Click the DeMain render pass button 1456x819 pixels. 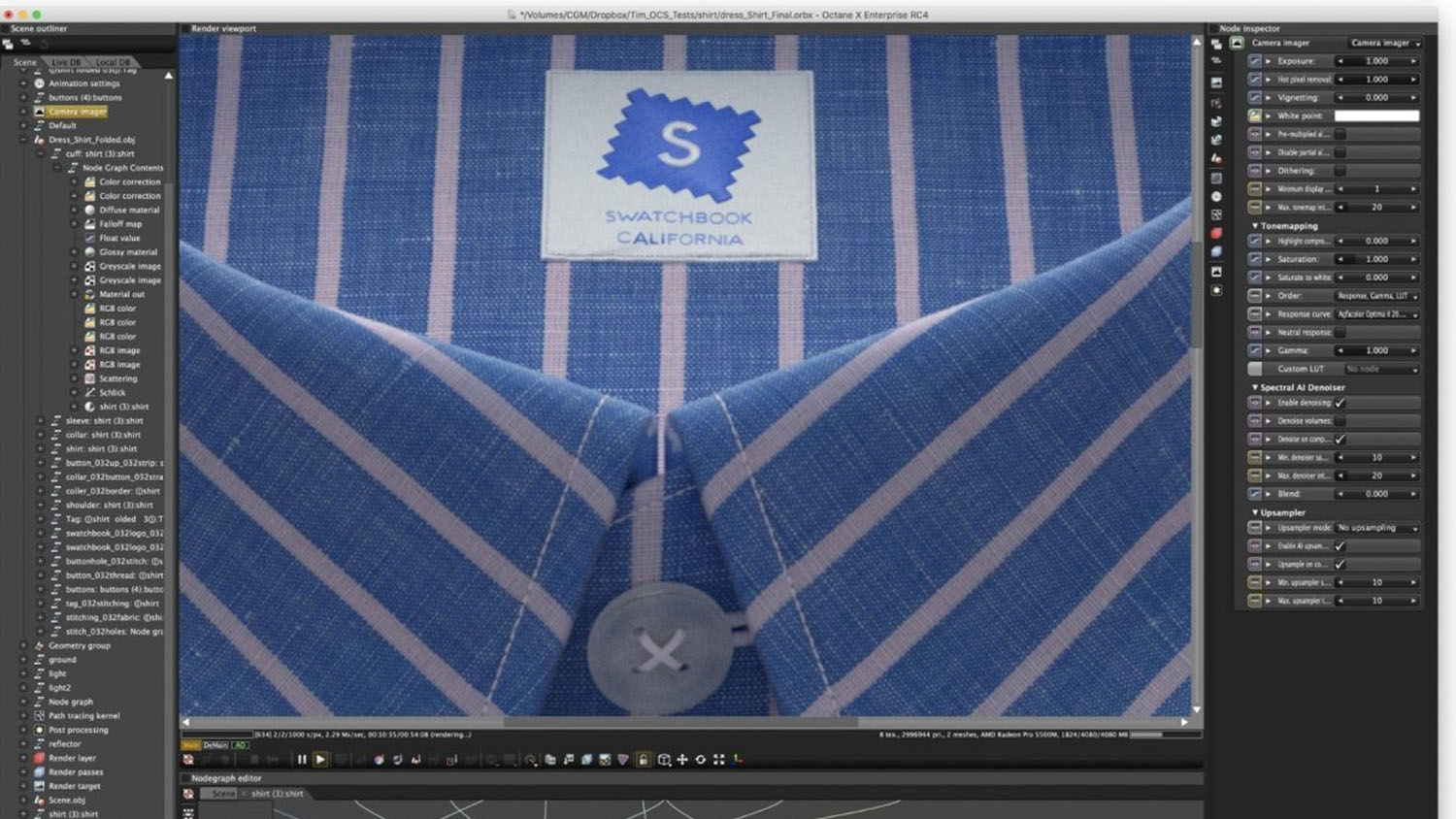[x=215, y=745]
